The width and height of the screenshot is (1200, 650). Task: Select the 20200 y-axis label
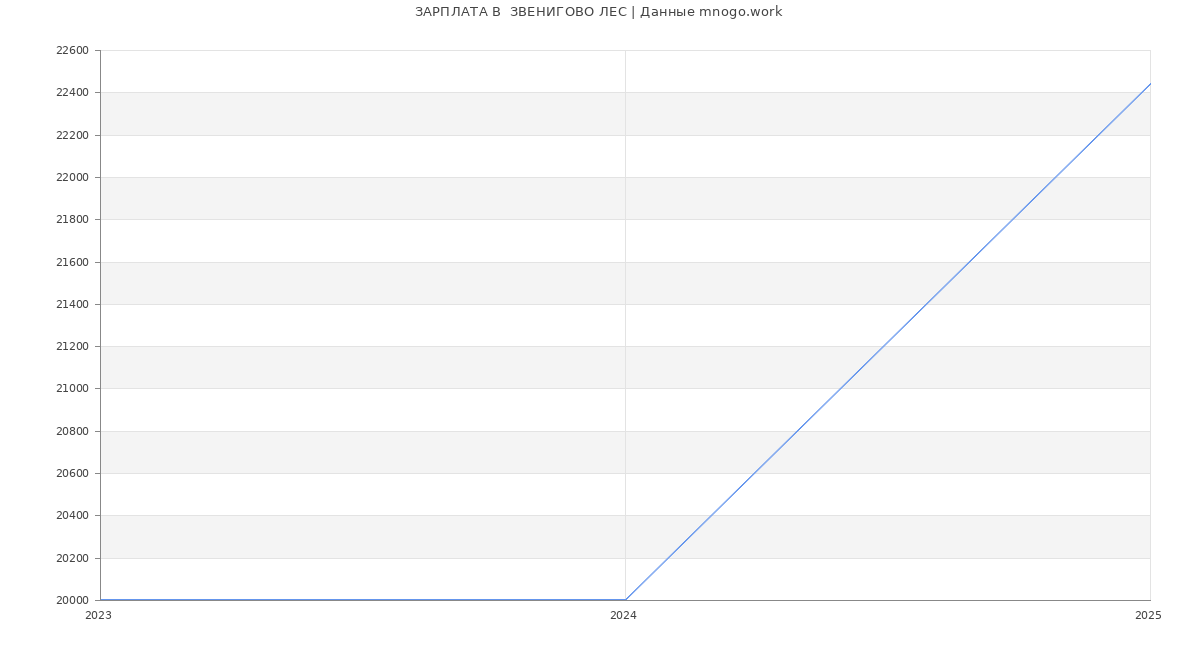point(72,559)
